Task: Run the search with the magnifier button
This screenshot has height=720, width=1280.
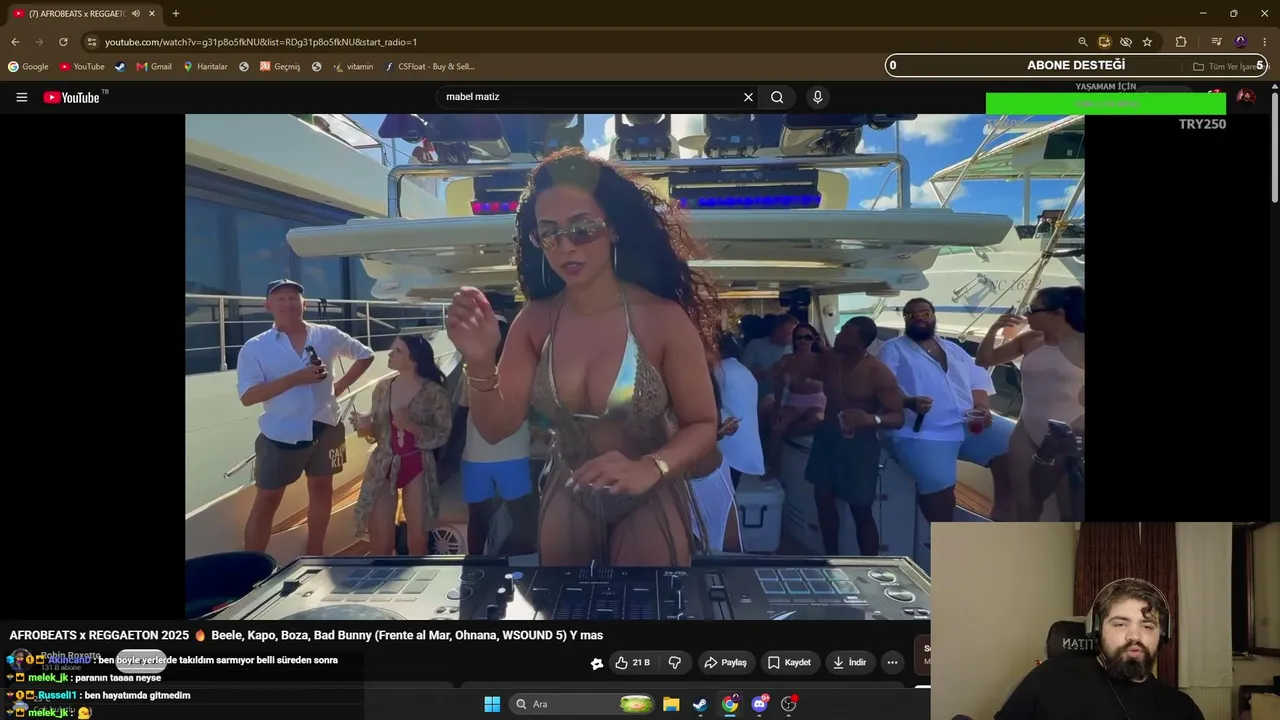Action: click(777, 97)
